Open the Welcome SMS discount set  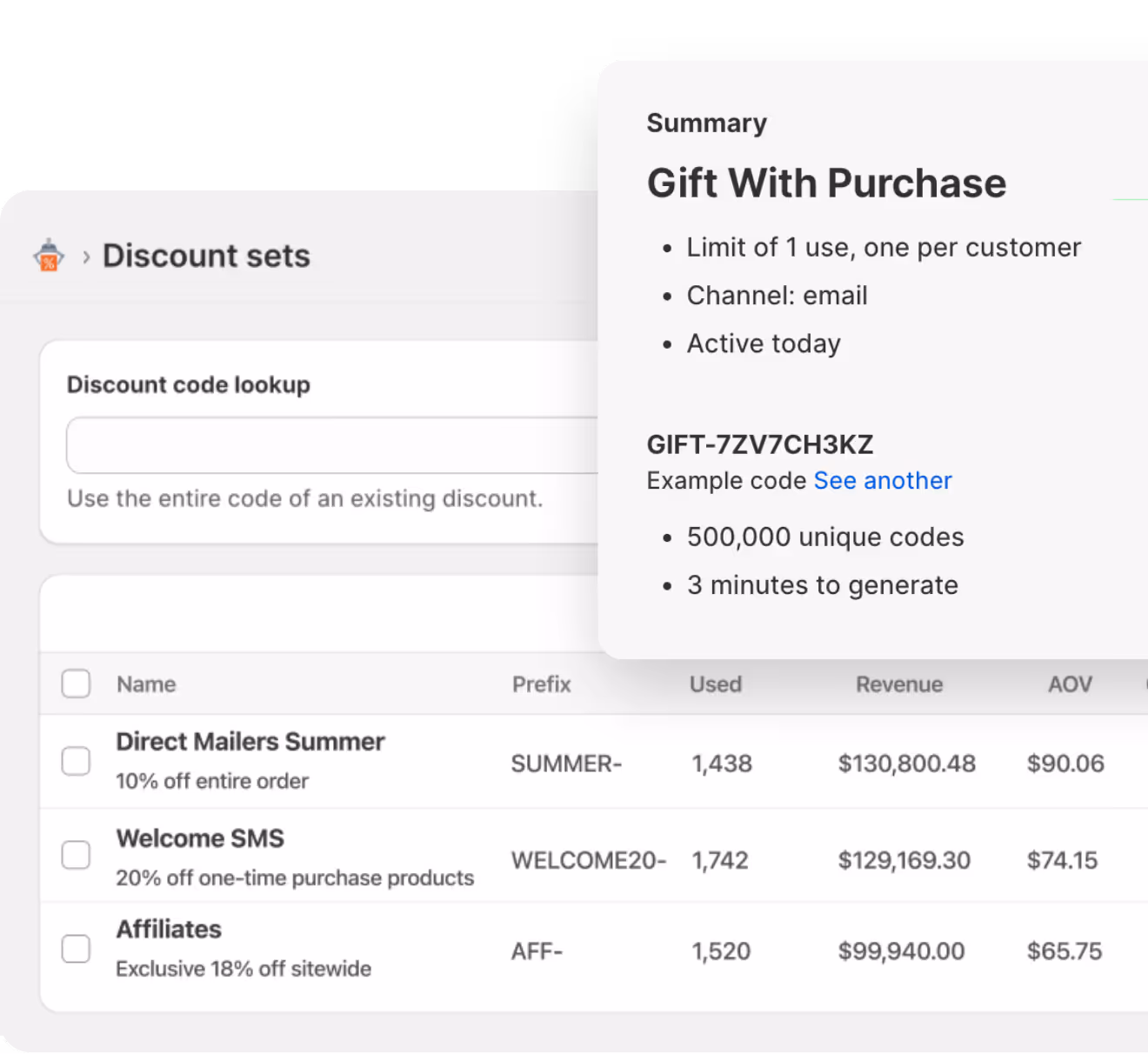coord(200,838)
